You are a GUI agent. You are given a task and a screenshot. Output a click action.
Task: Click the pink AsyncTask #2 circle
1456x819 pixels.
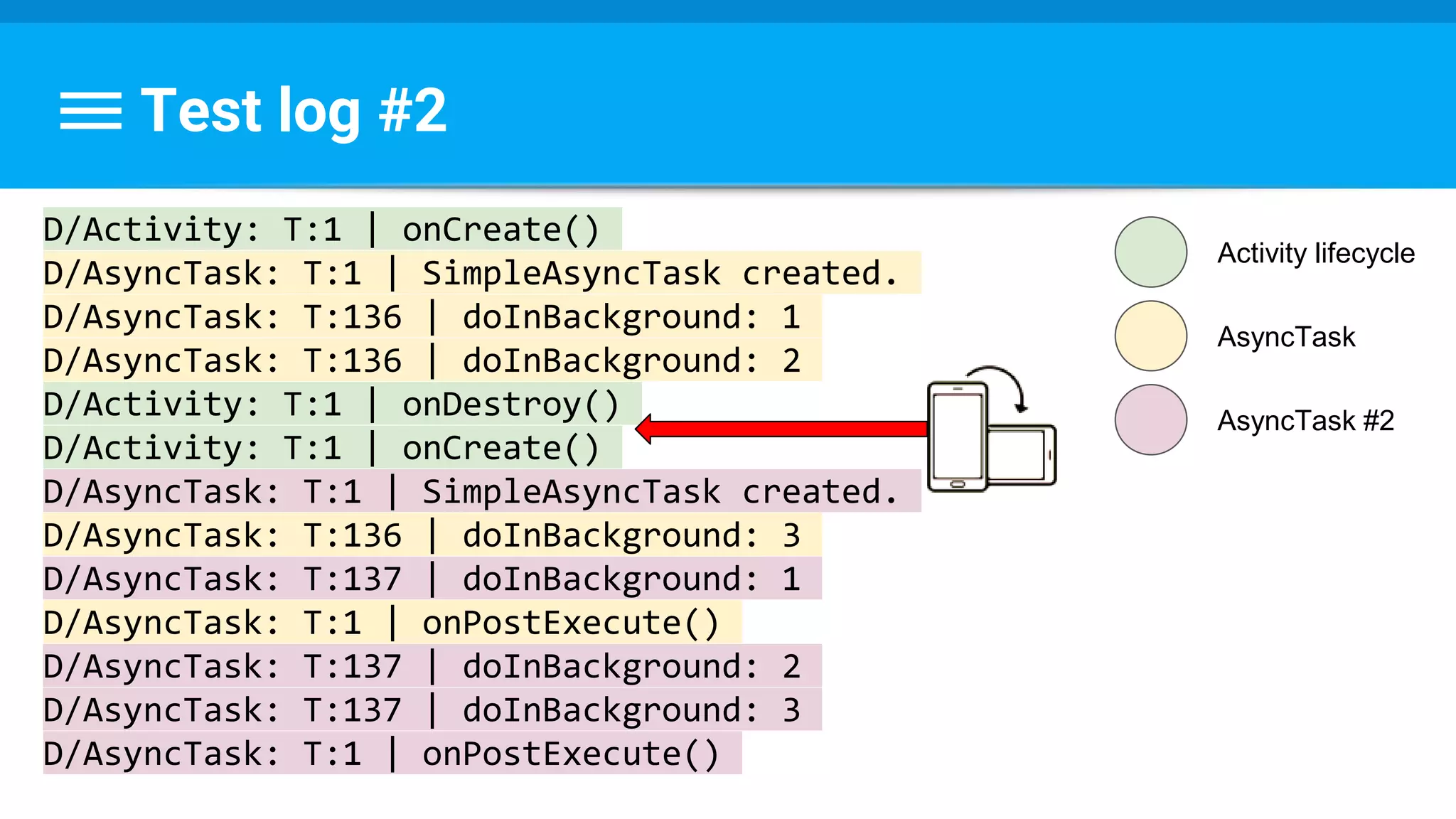pyautogui.click(x=1150, y=420)
